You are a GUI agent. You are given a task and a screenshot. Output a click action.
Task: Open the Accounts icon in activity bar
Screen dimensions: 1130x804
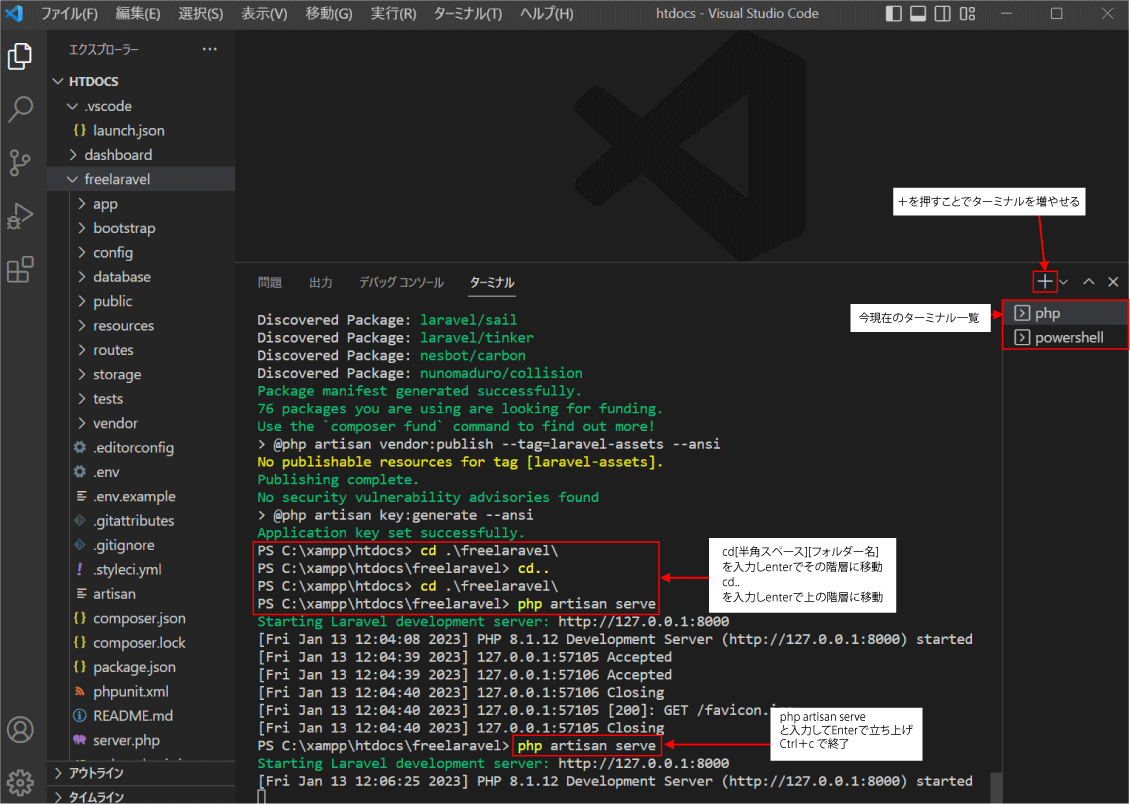point(20,729)
